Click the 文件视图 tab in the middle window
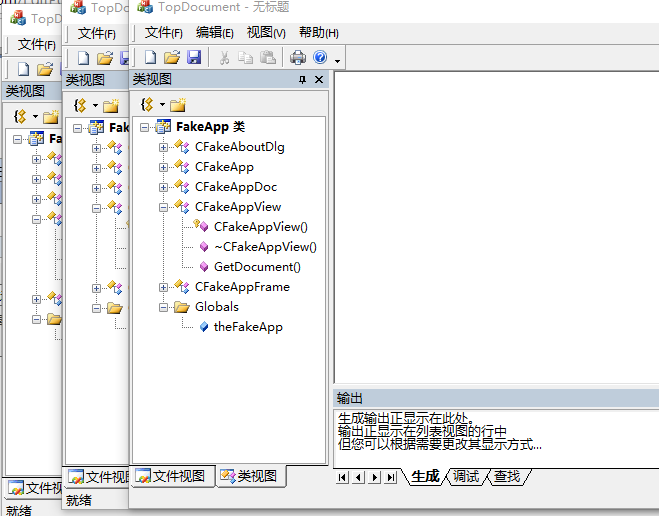Screen dimensions: 659x516 tap(99, 477)
